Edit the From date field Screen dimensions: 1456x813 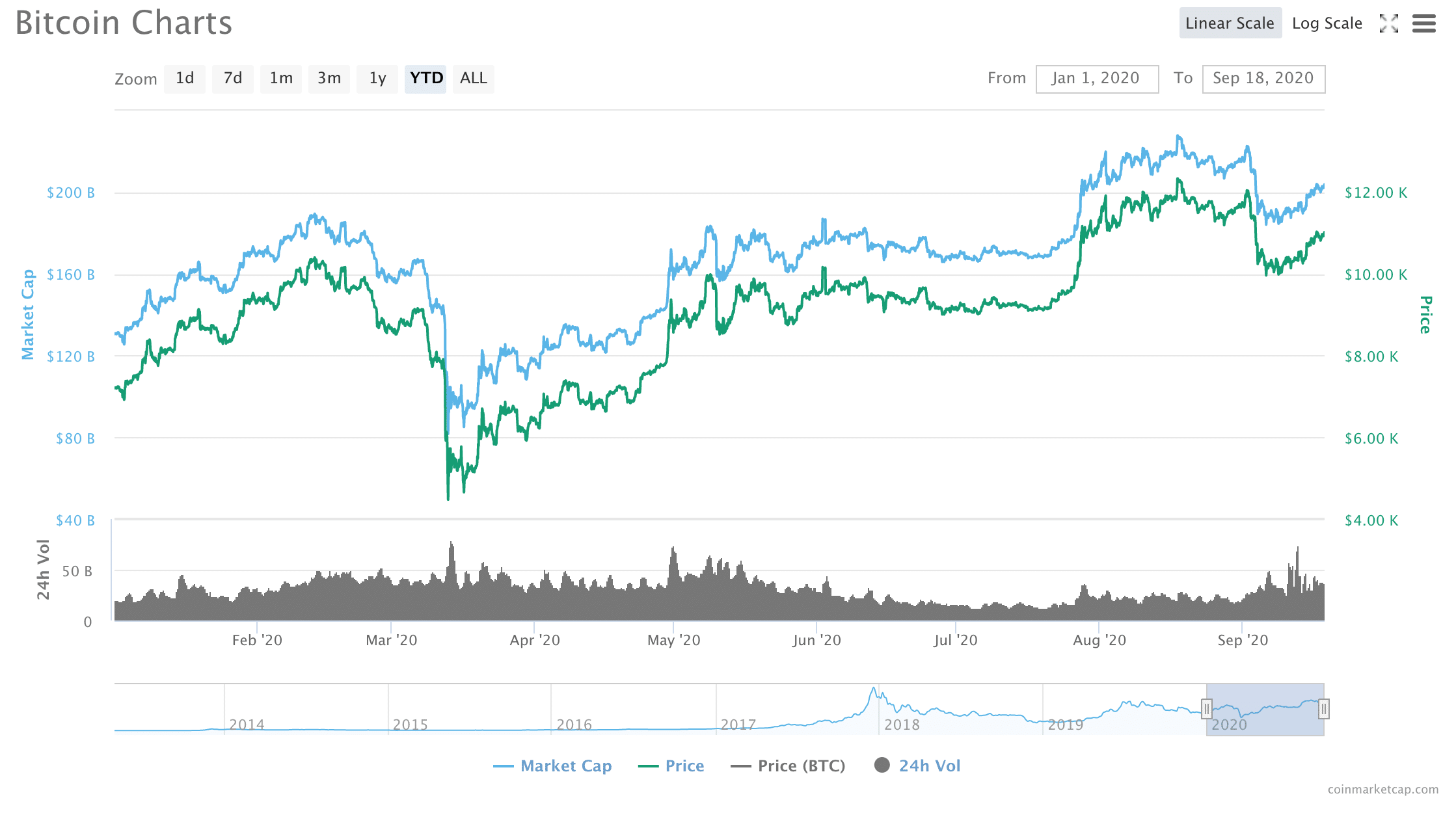[1097, 79]
